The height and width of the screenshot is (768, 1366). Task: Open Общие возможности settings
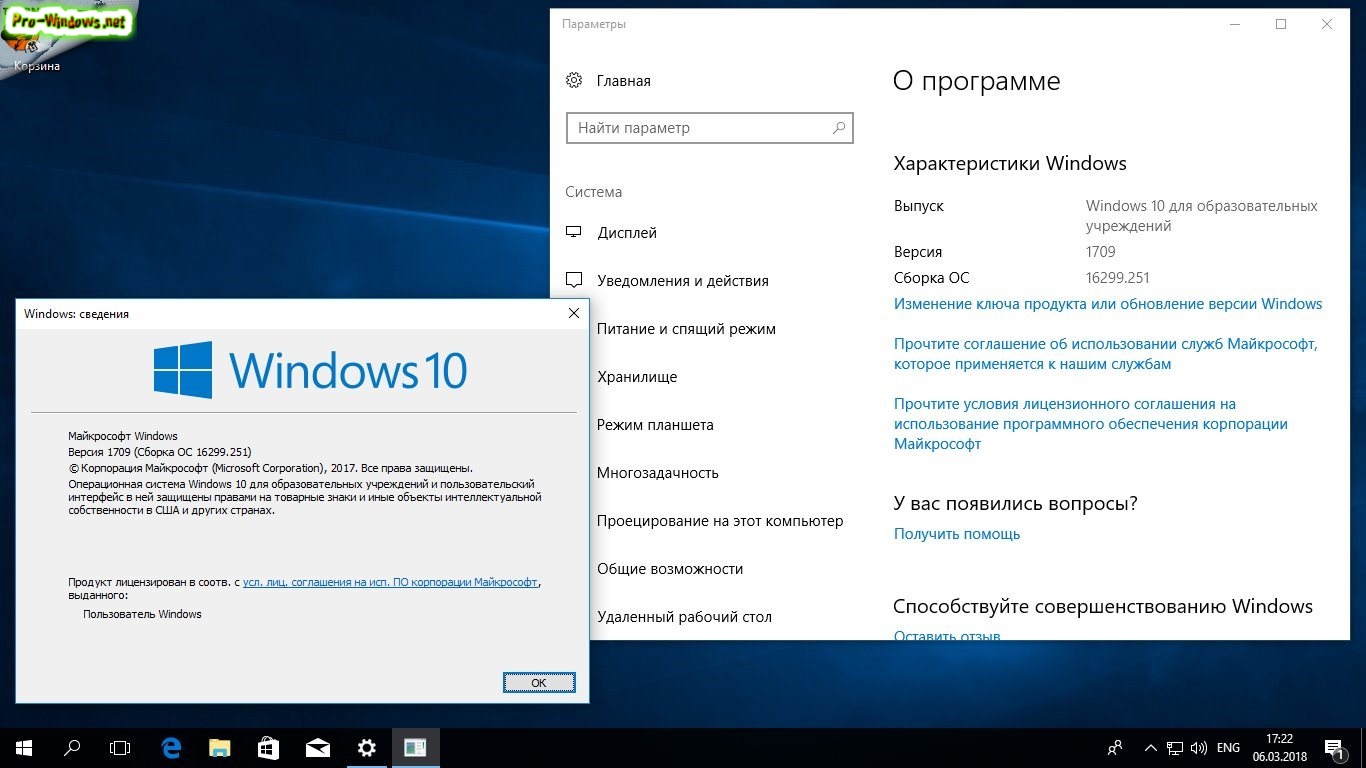670,569
